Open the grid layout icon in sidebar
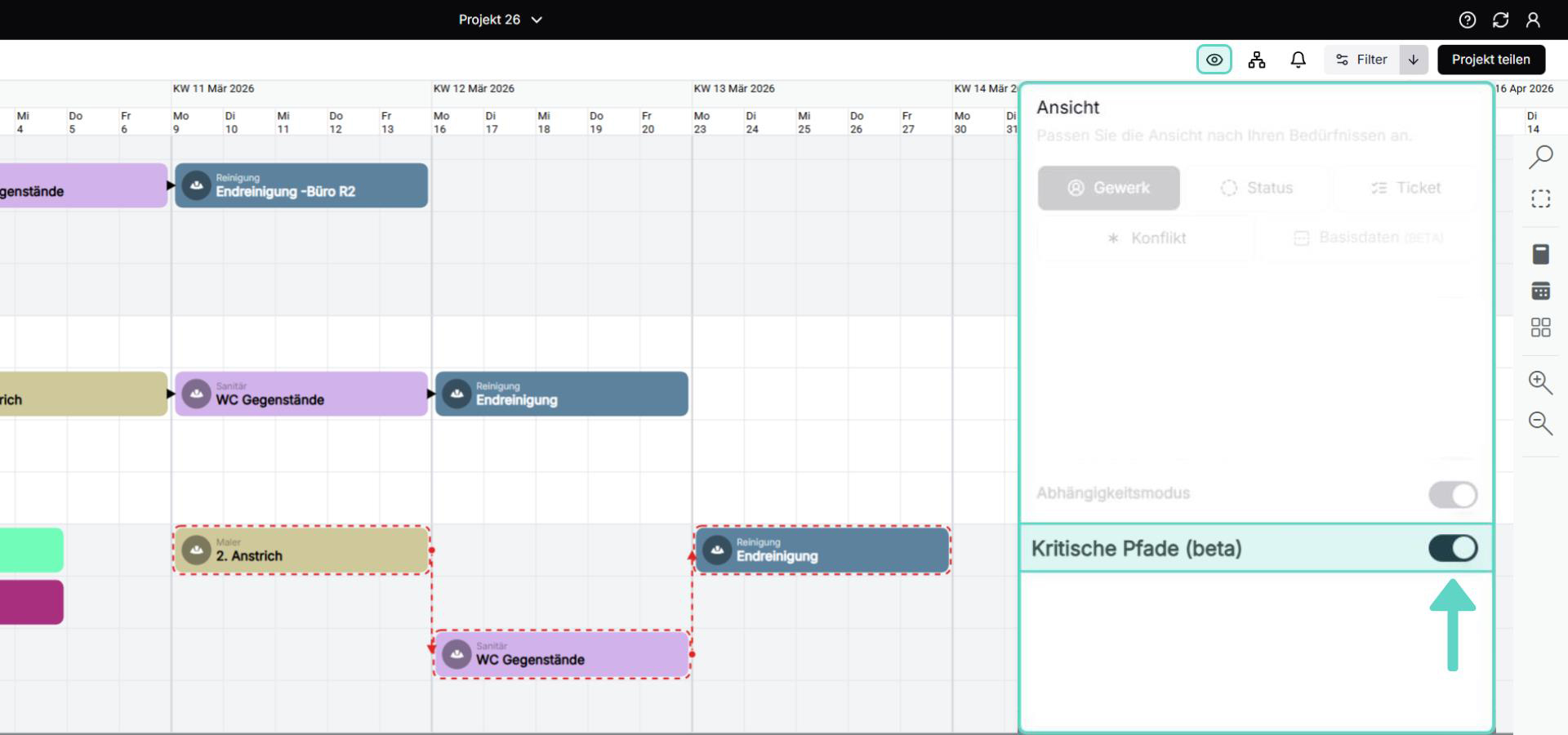This screenshot has height=735, width=1568. [x=1540, y=327]
